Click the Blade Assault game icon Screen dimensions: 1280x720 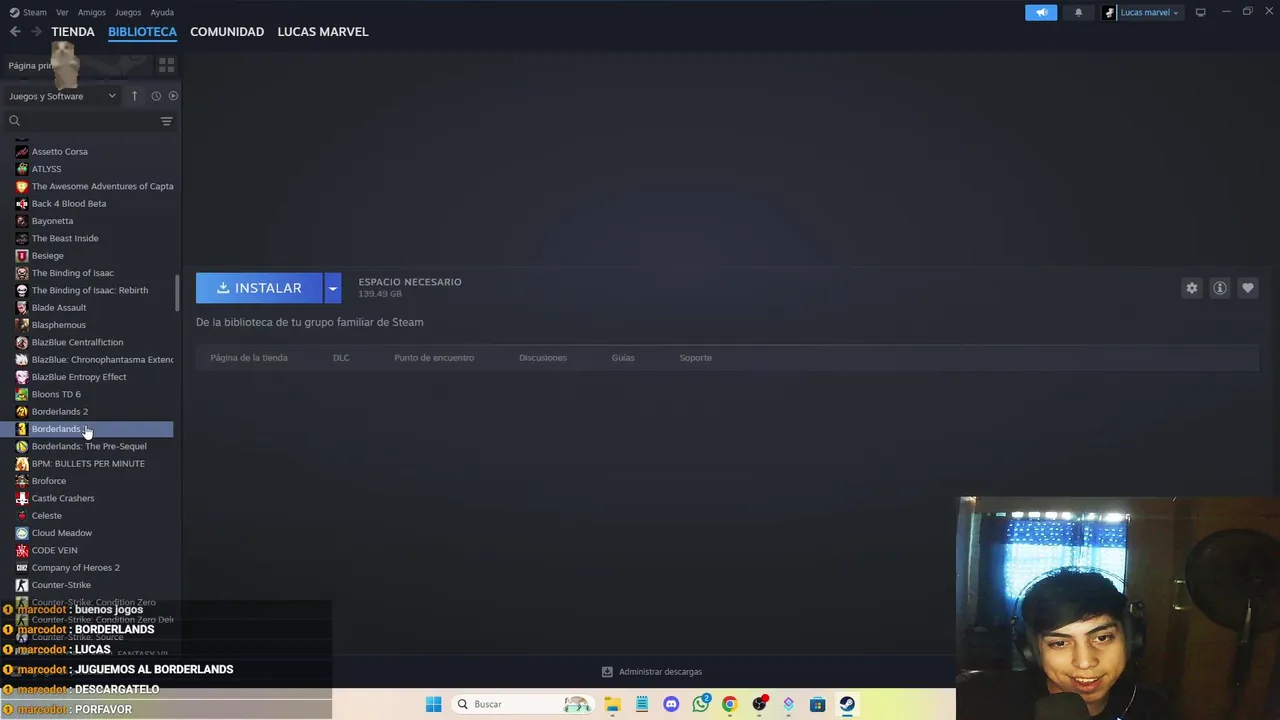22,308
